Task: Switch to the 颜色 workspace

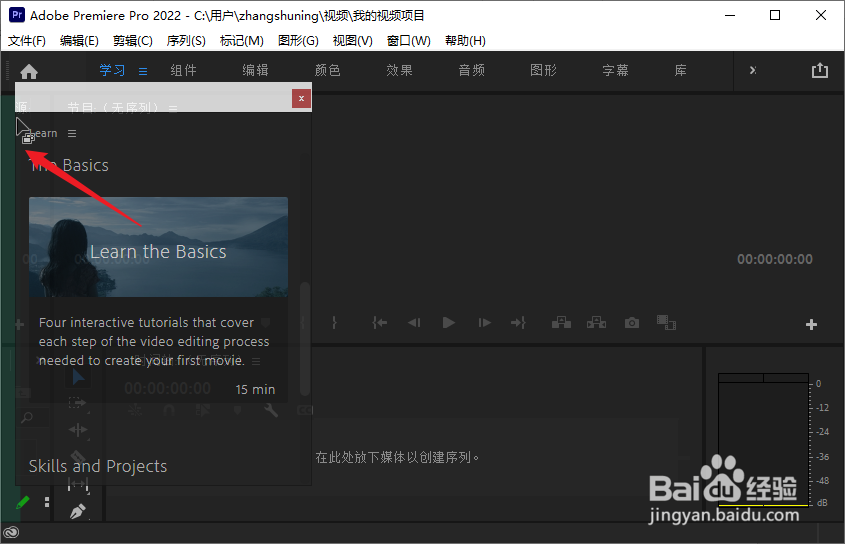Action: [328, 71]
